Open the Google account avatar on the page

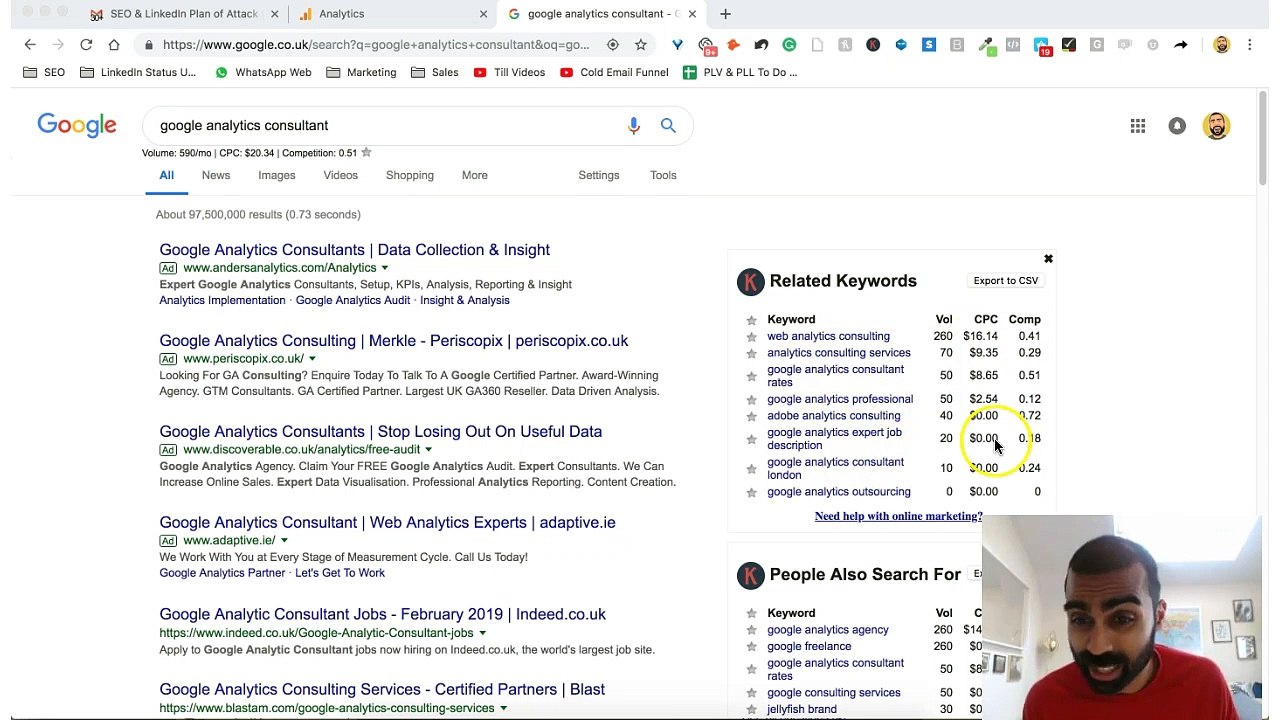point(1216,125)
